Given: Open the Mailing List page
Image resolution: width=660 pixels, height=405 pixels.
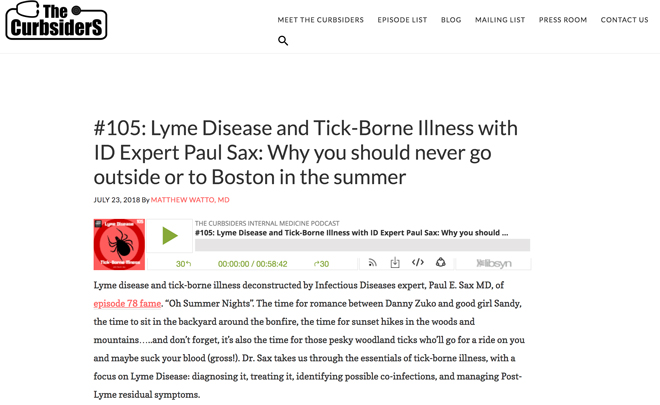Looking at the screenshot, I should 500,20.
